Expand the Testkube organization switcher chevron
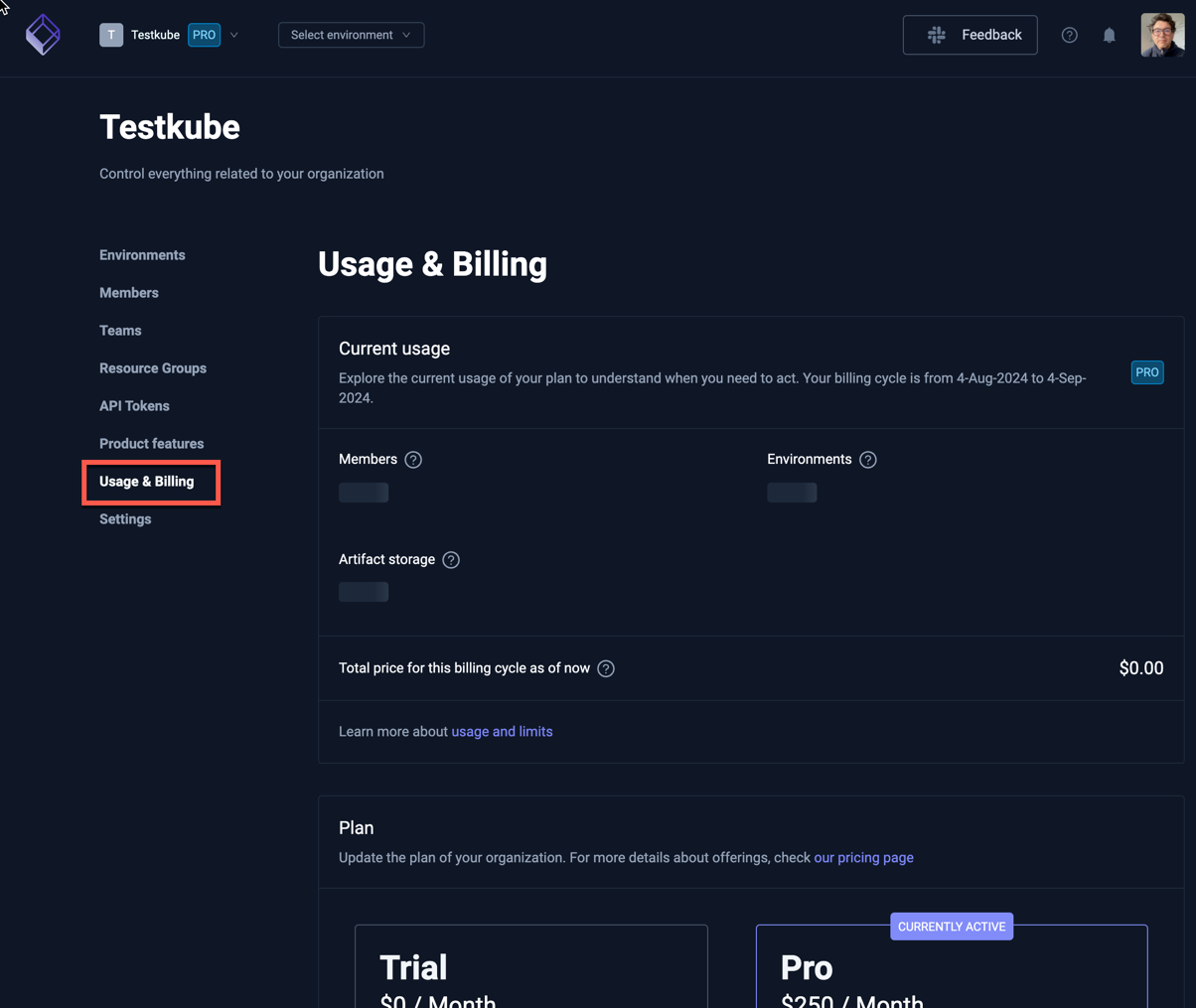 [x=234, y=35]
